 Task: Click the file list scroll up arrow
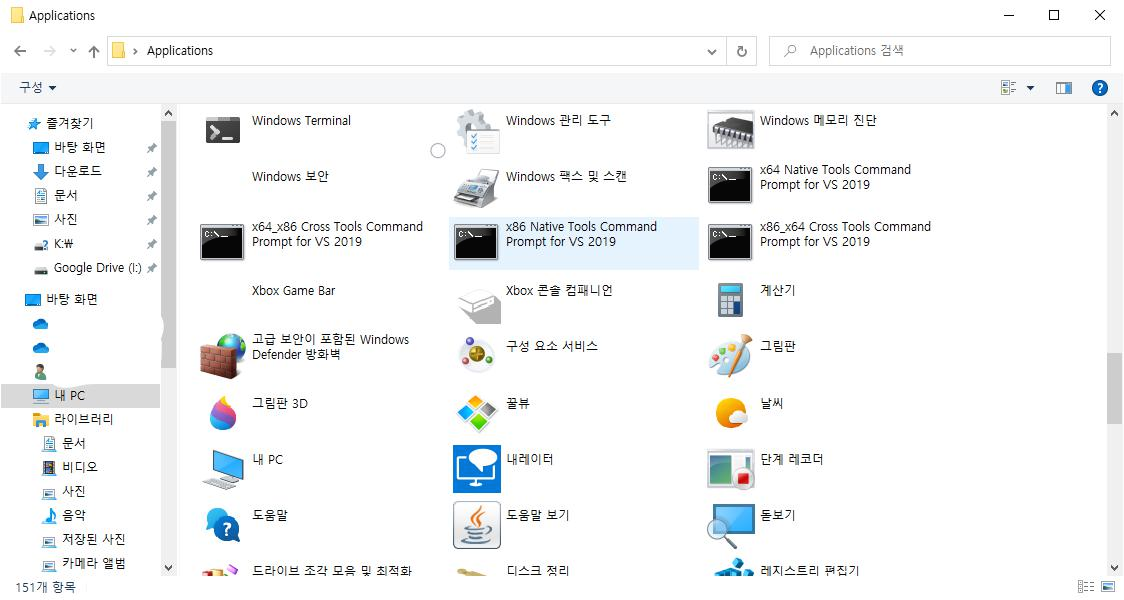tap(1114, 113)
